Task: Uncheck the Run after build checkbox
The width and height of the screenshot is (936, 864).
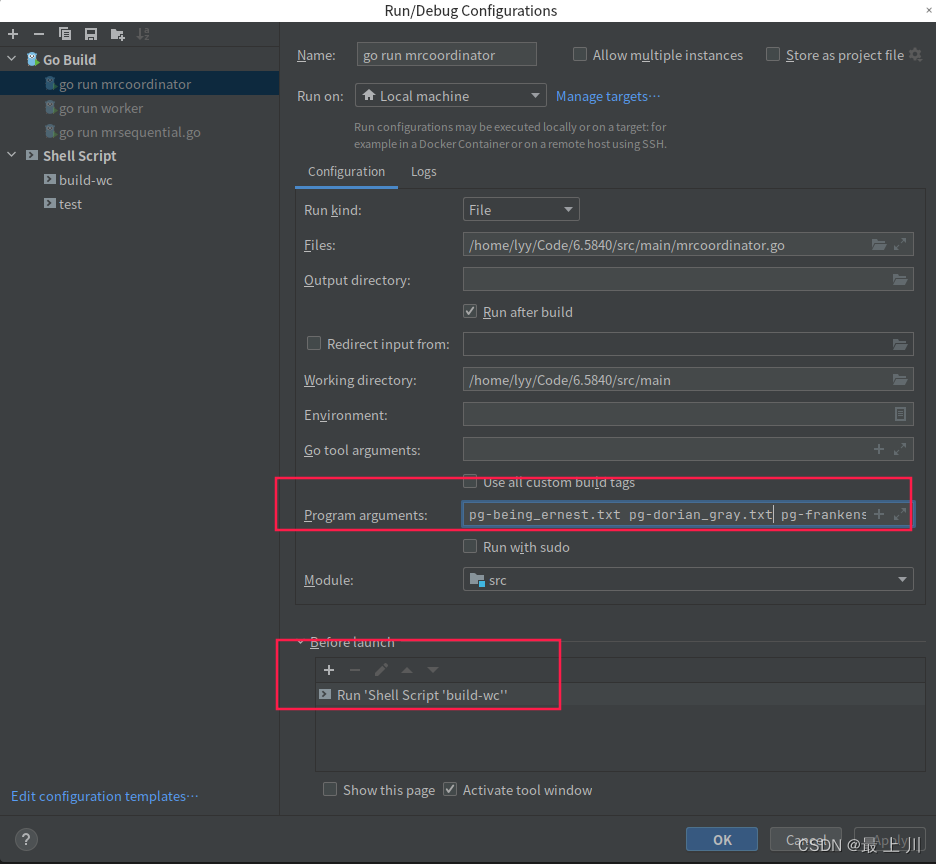Action: point(471,312)
